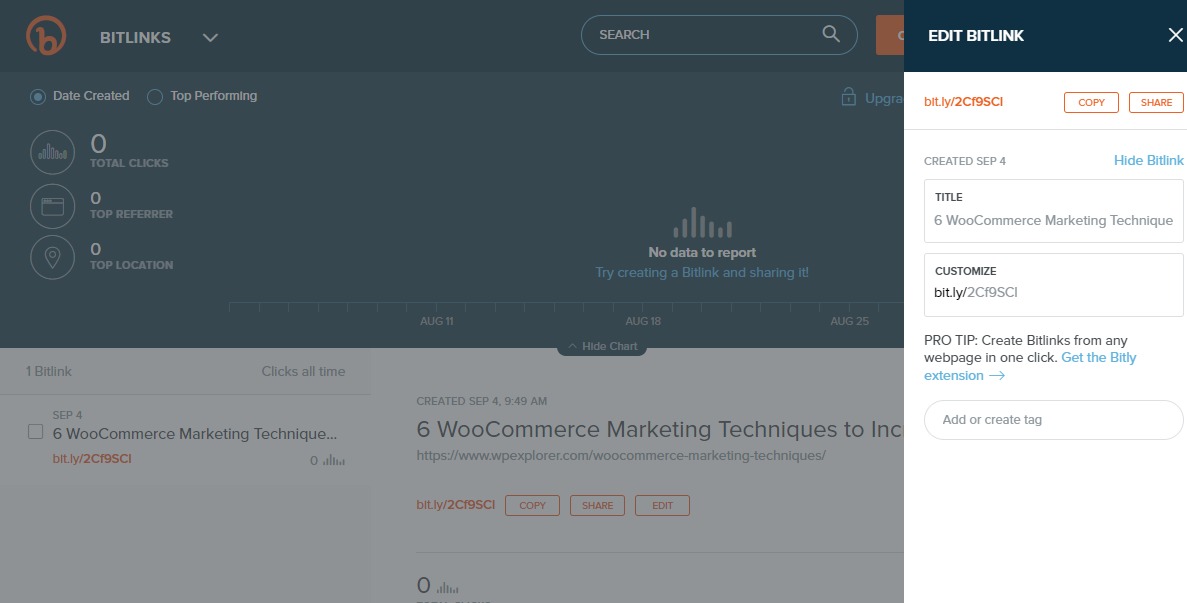Viewport: 1187px width, 603px height.
Task: Click bit.ly/2Cf9SCl link in the list row
Action: 92,458
